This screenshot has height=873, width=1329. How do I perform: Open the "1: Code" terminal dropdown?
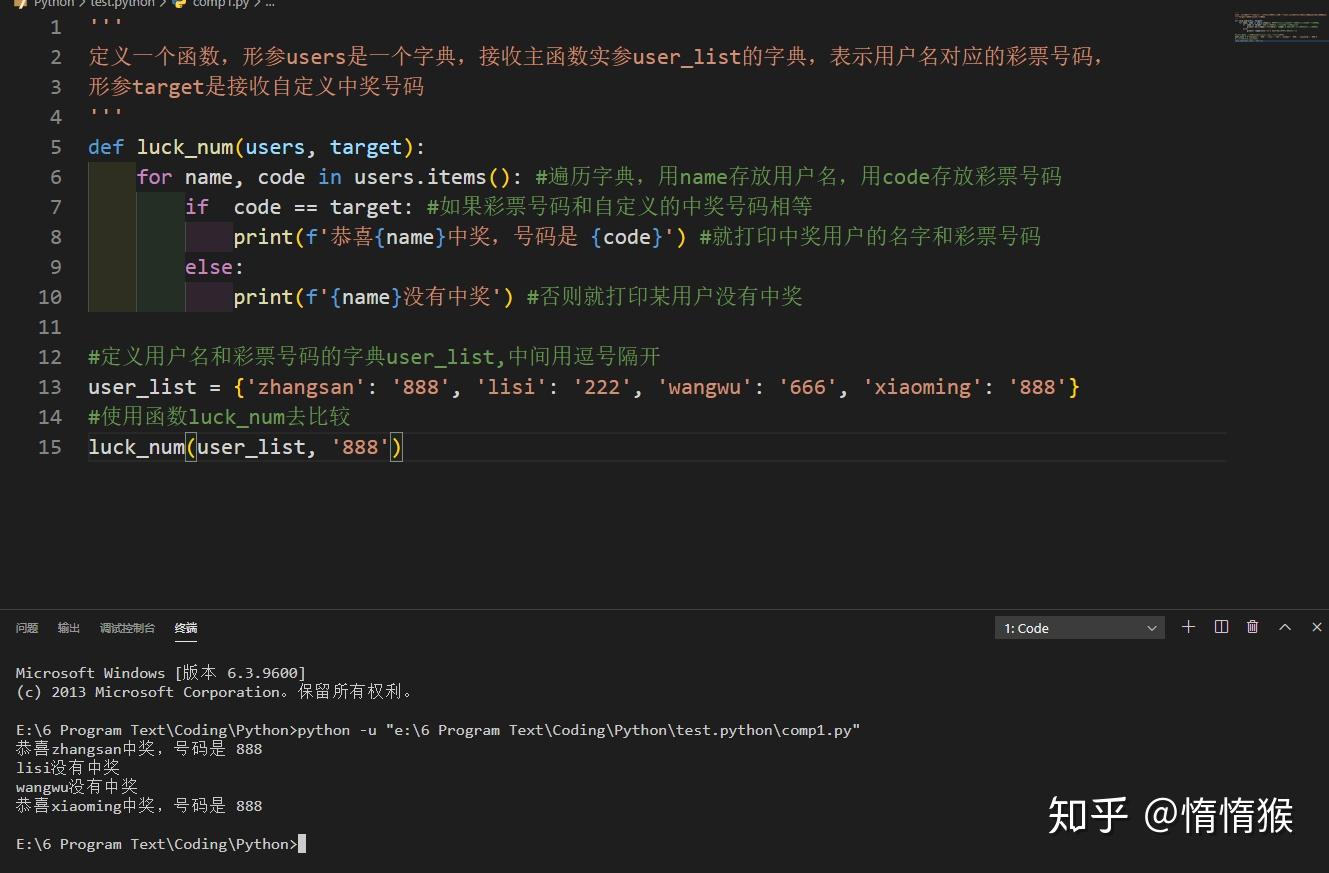pos(1079,627)
